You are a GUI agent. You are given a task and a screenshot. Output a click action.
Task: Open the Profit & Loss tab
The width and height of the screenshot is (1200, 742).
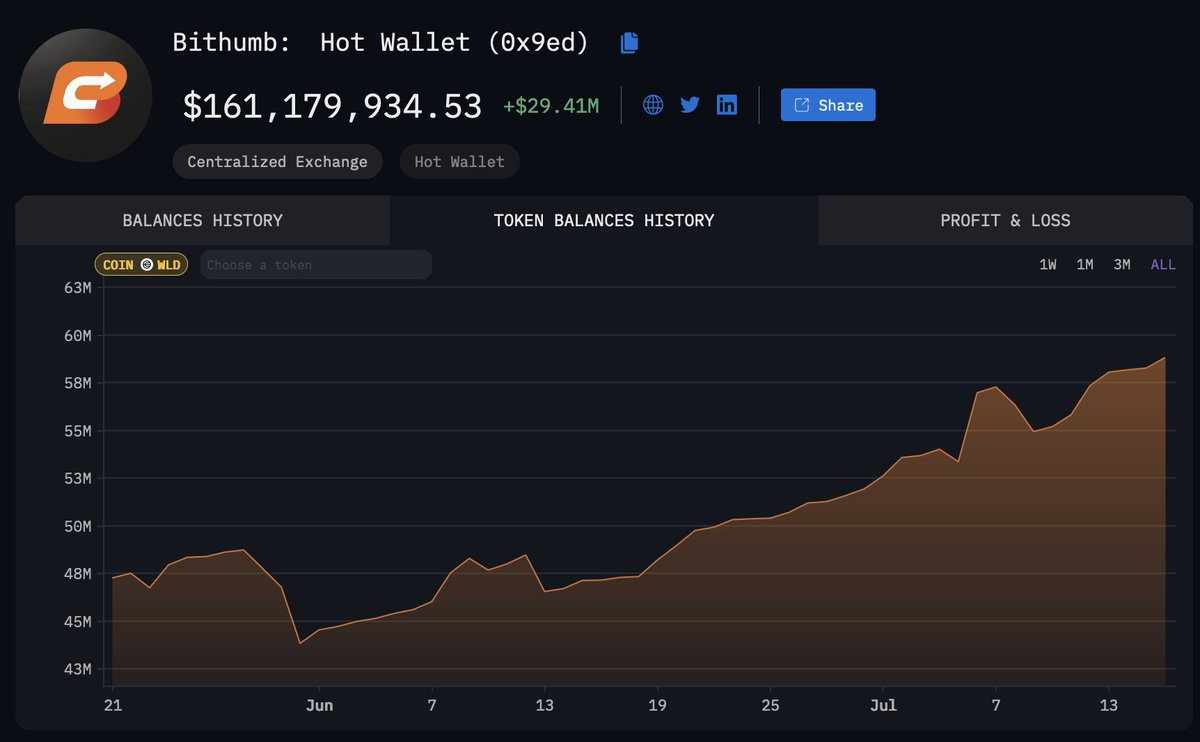(1004, 220)
